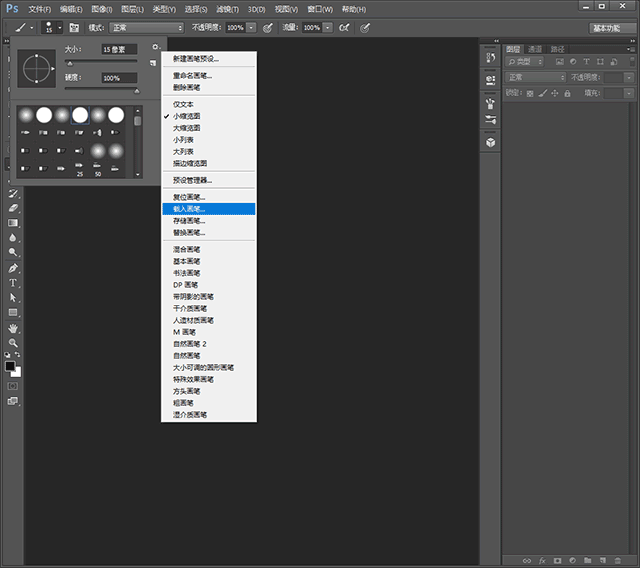This screenshot has height=568, width=640.
Task: Click the brush size 15 像素 field
Action: point(118,49)
